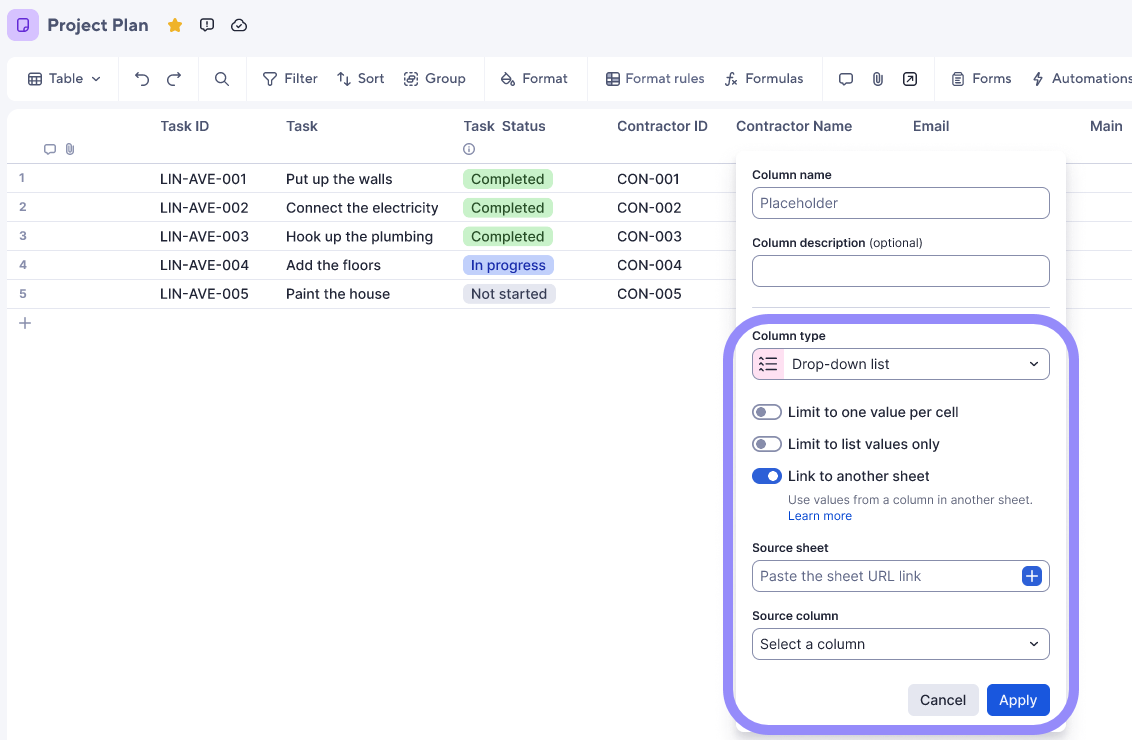Screen dimensions: 1132x740
Task: Open the Forms menu
Action: pos(981,78)
